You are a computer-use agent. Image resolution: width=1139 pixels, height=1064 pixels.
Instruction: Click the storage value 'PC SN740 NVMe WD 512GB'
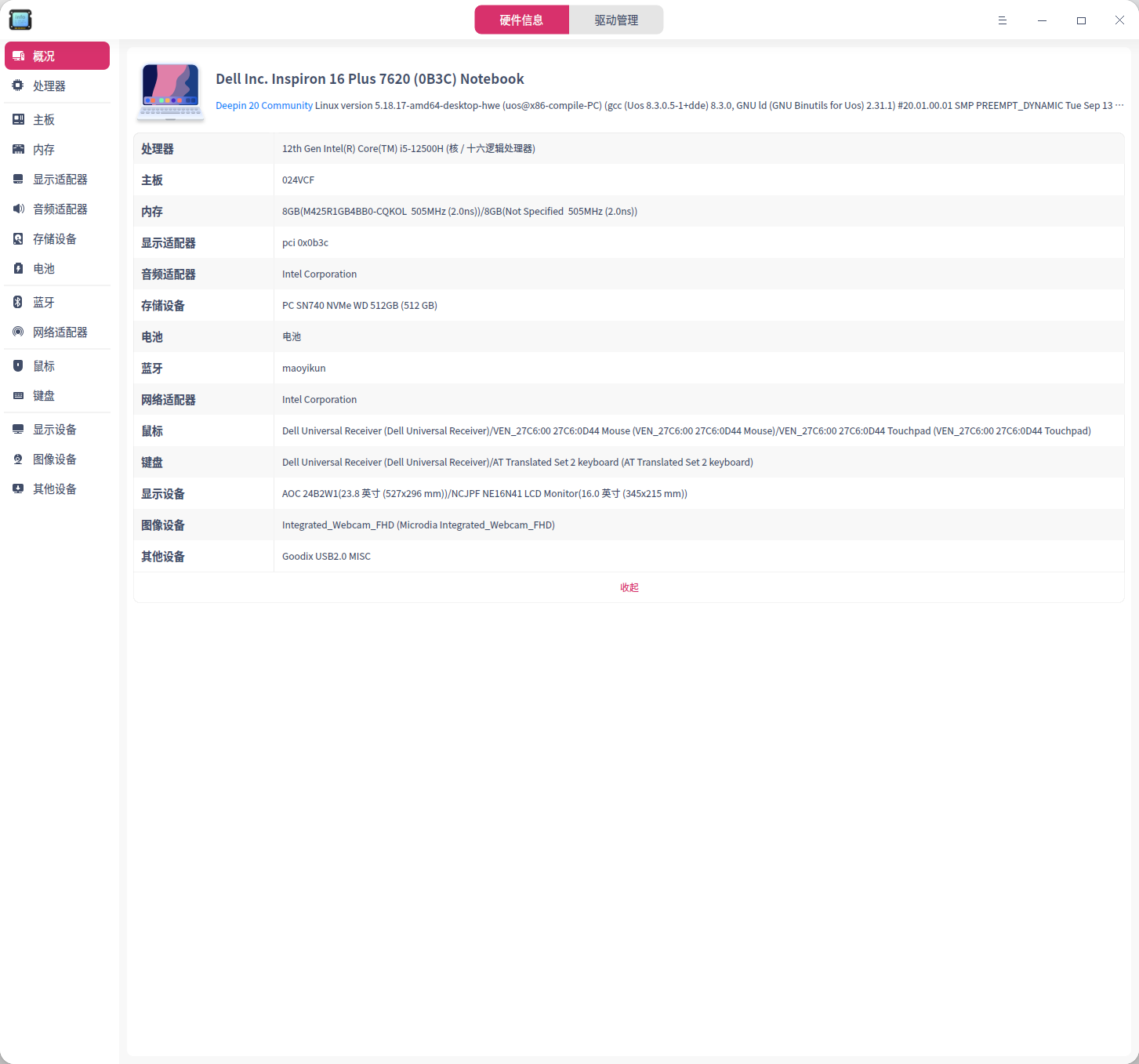tap(340, 306)
